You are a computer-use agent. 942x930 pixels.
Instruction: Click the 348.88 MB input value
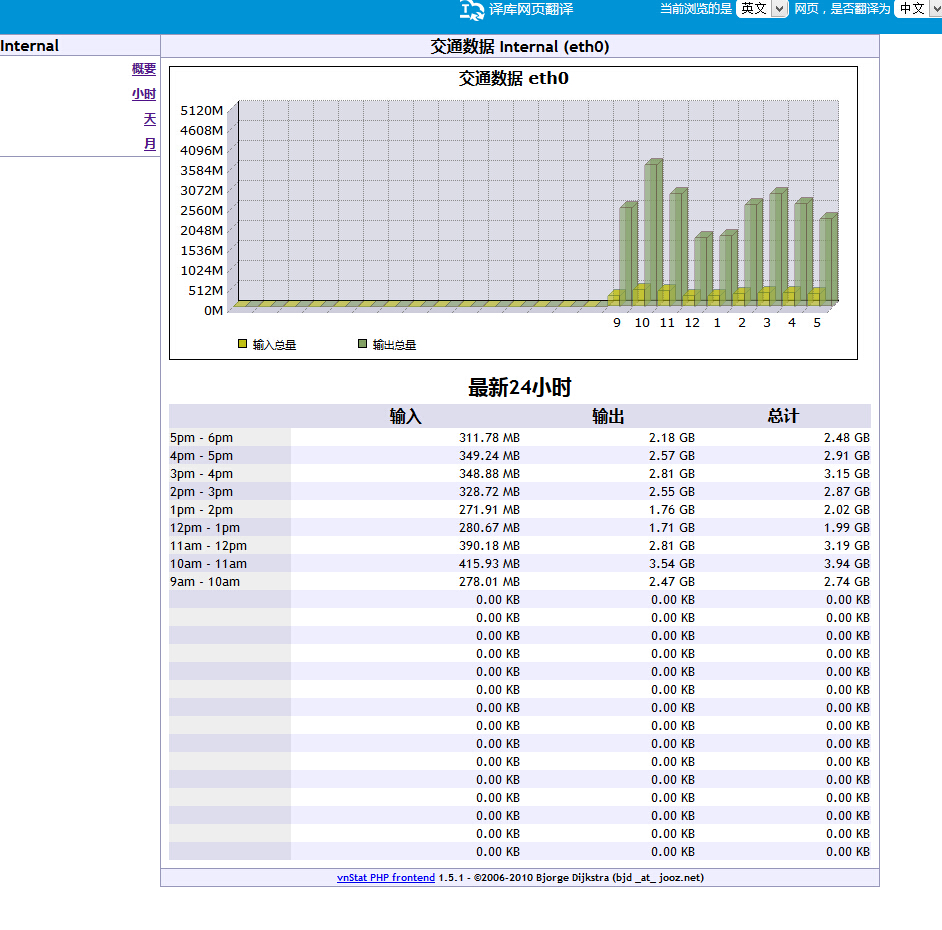point(490,473)
